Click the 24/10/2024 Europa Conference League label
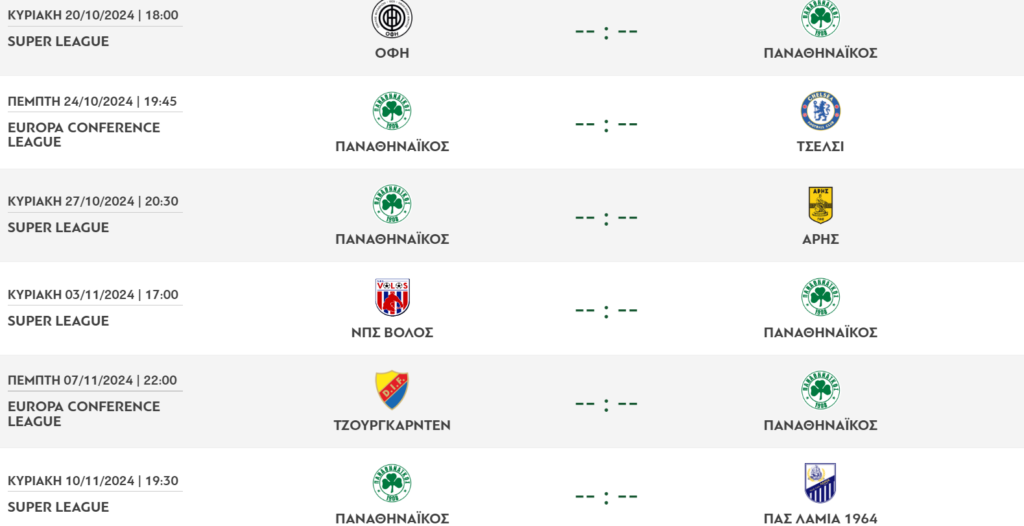Image resolution: width=1024 pixels, height=526 pixels. pyautogui.click(x=83, y=134)
